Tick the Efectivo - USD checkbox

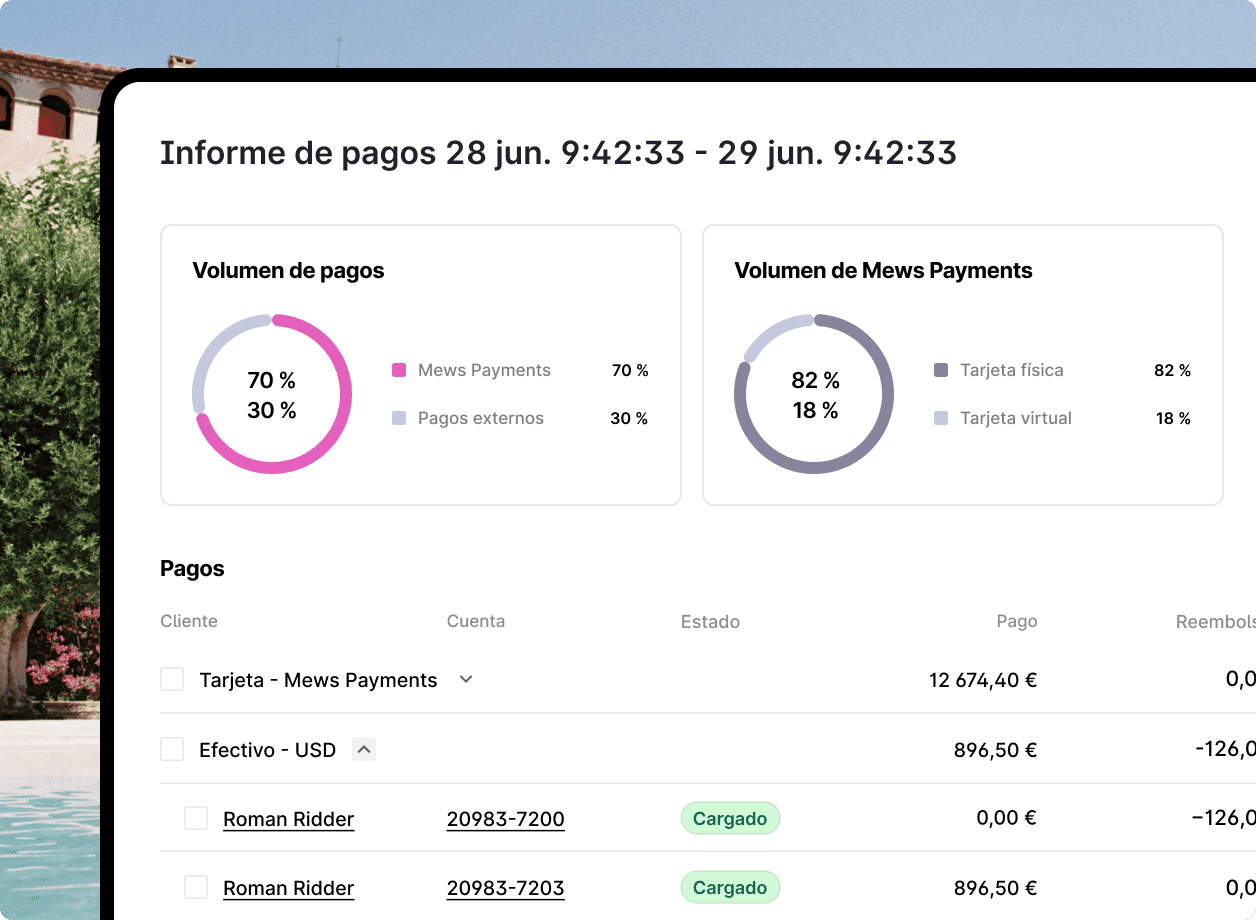pos(172,749)
